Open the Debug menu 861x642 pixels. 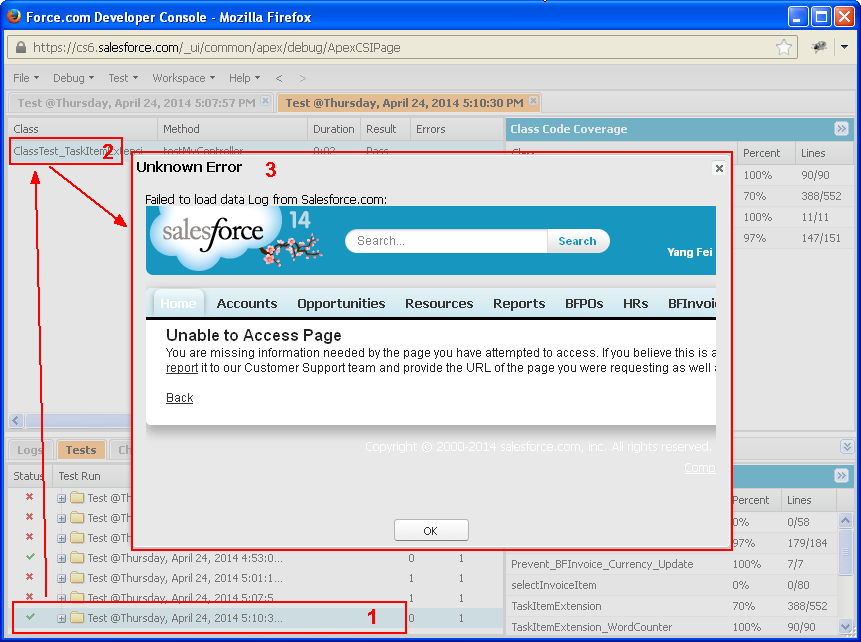(73, 78)
